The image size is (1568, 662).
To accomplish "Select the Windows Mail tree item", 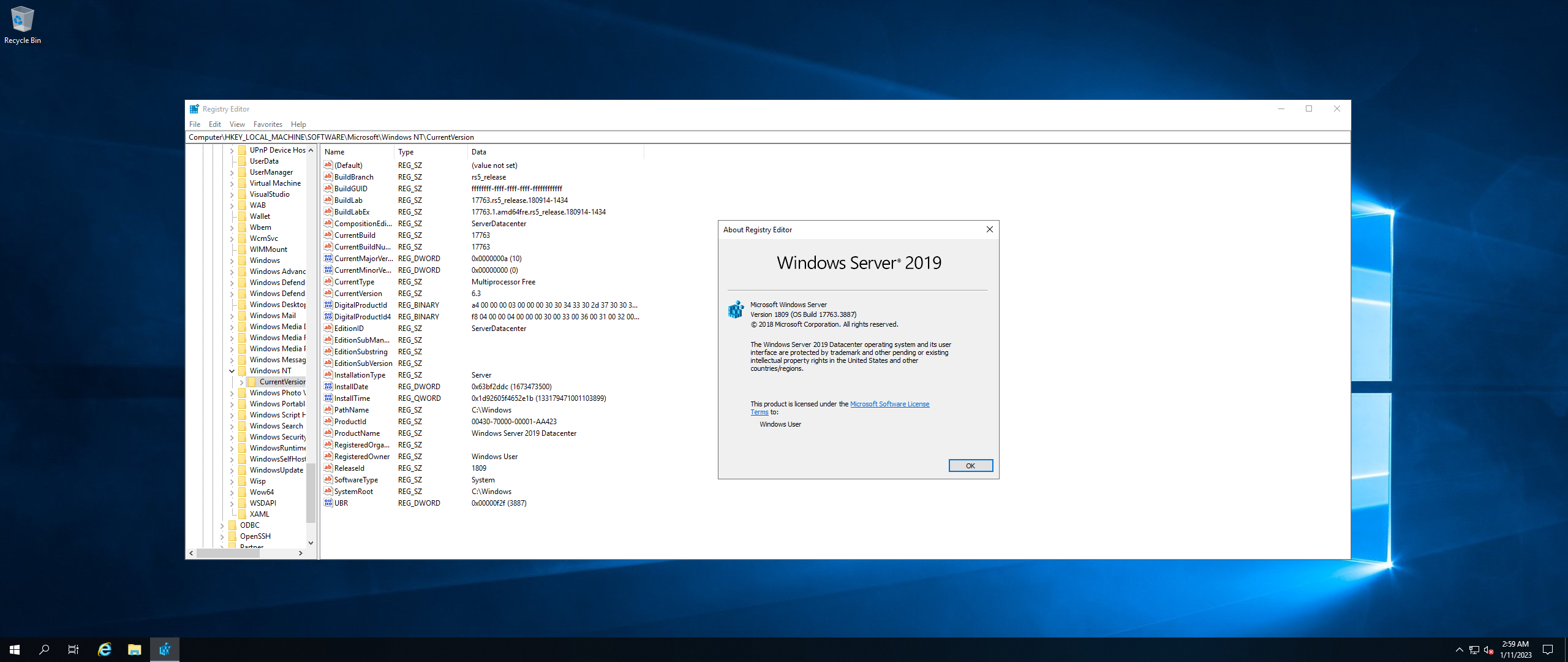I will pos(273,316).
